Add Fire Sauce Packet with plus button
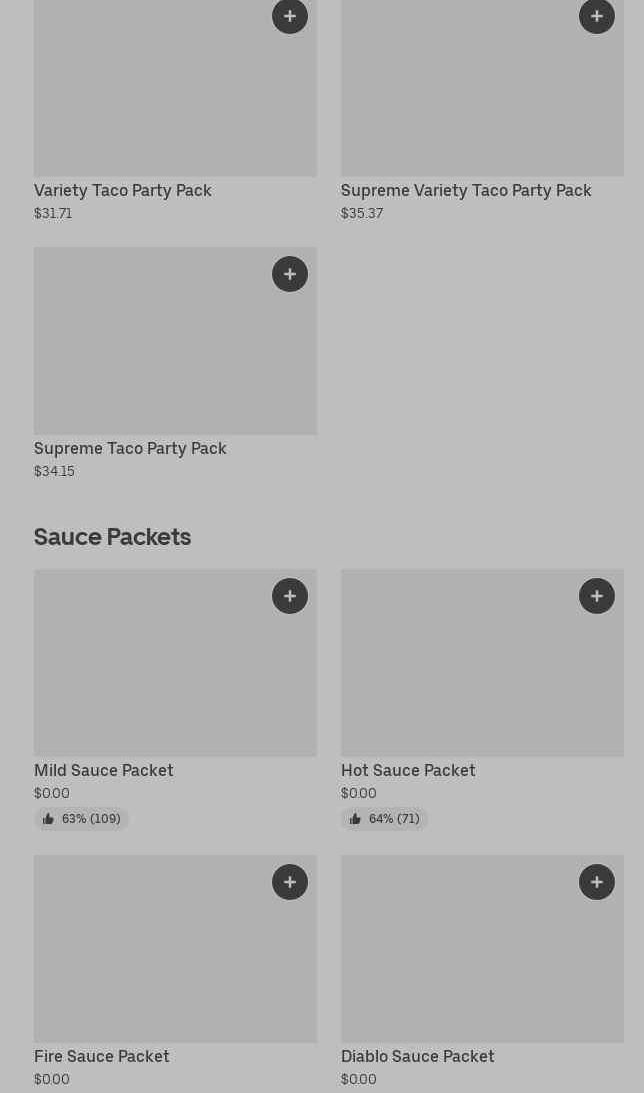644x1093 pixels. [290, 882]
